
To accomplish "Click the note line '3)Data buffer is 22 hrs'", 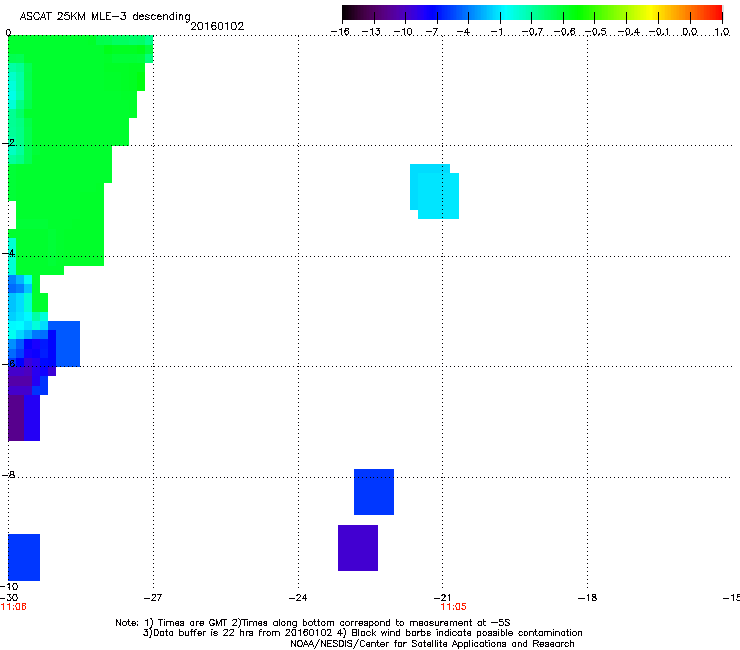I will (x=362, y=633).
